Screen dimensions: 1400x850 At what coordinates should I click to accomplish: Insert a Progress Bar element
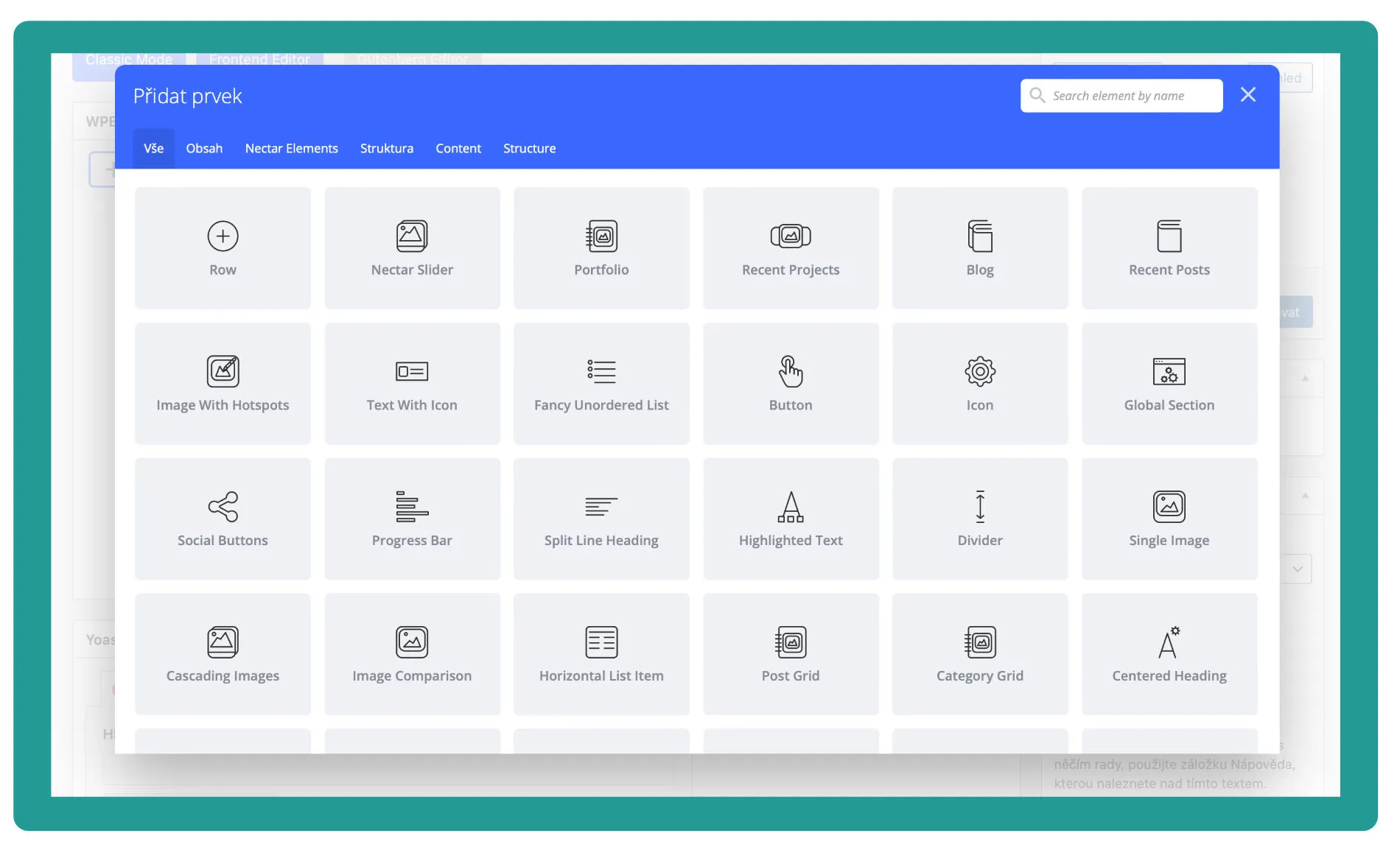pyautogui.click(x=412, y=519)
